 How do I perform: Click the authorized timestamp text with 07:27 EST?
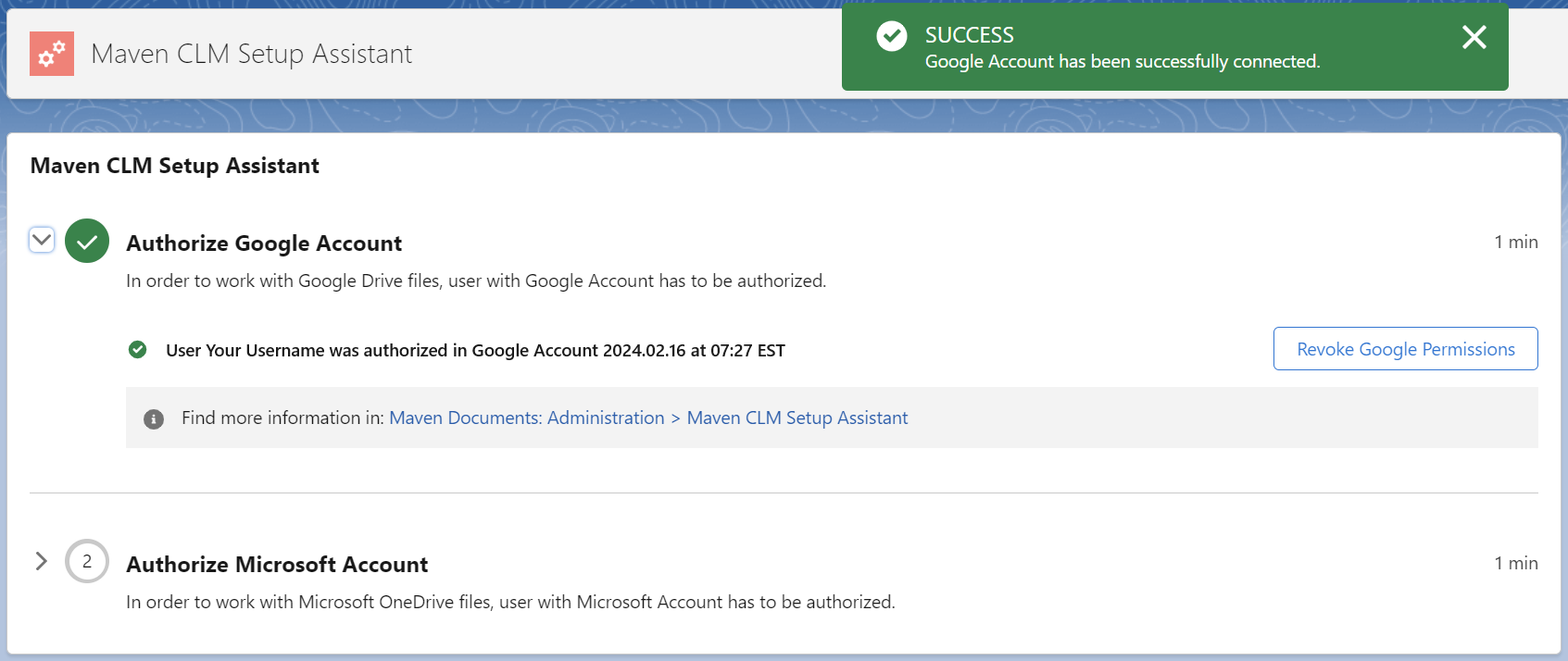point(475,351)
